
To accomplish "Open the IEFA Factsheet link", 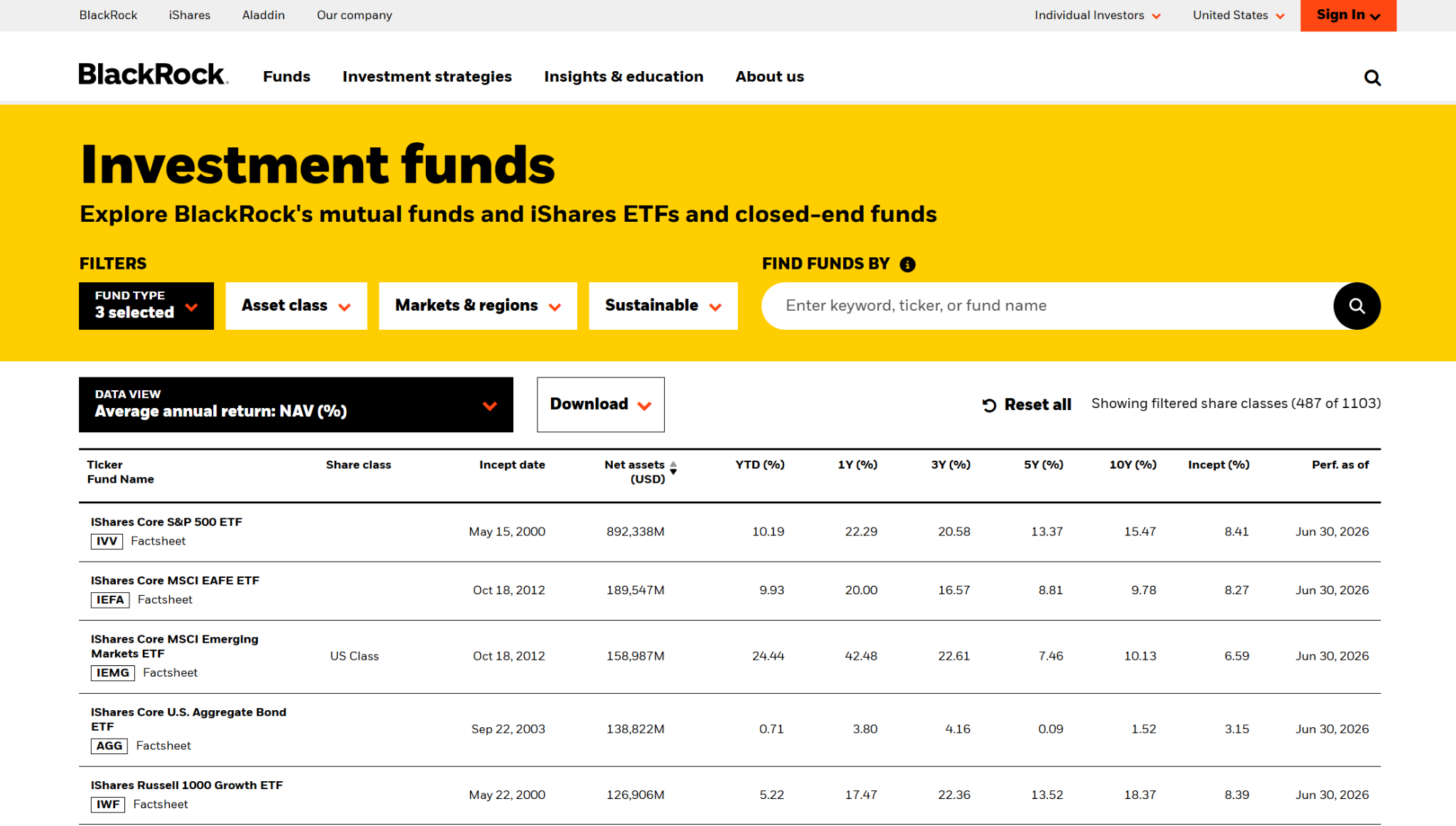I will pos(165,600).
